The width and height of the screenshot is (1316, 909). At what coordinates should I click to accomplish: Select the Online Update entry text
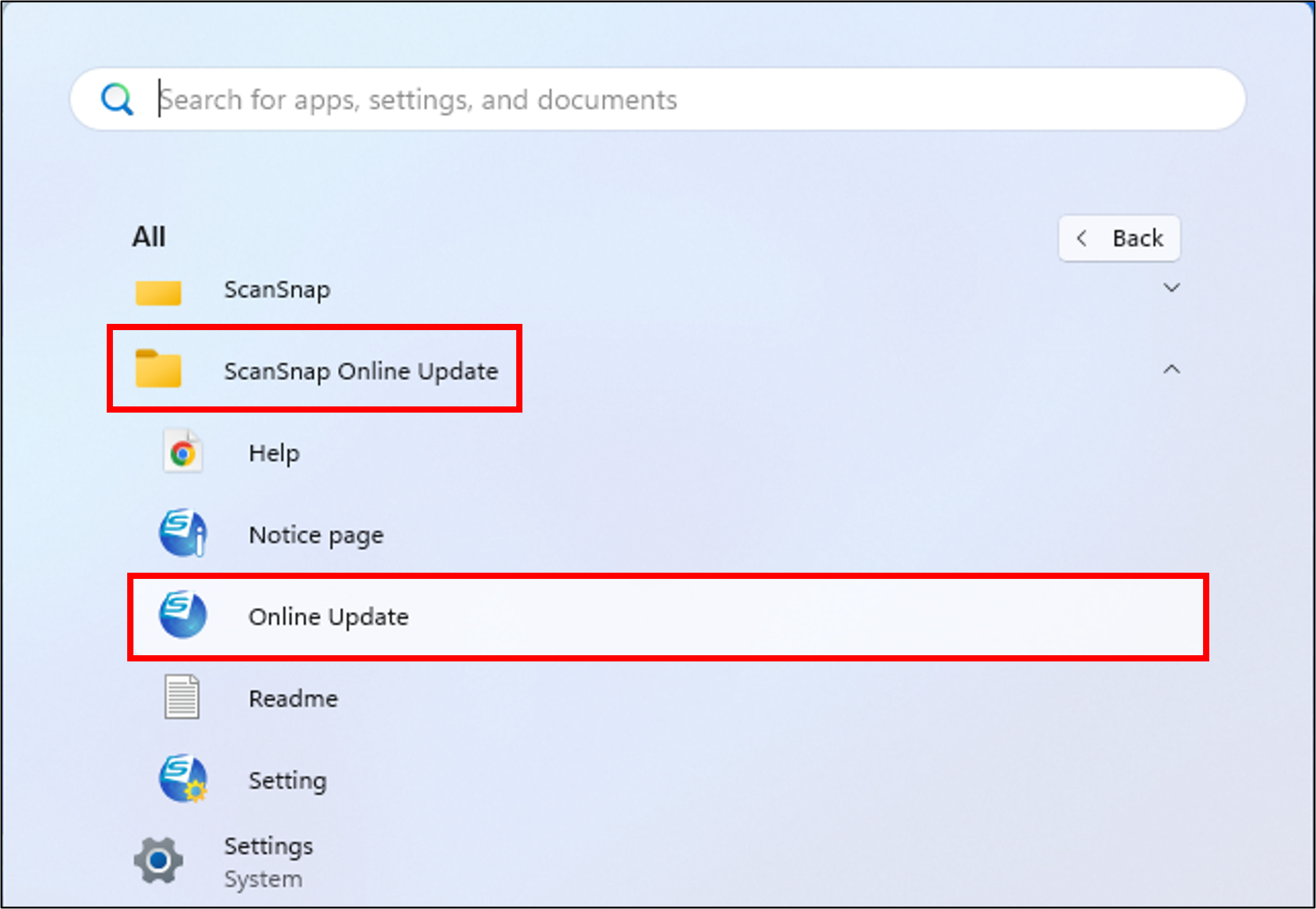329,617
